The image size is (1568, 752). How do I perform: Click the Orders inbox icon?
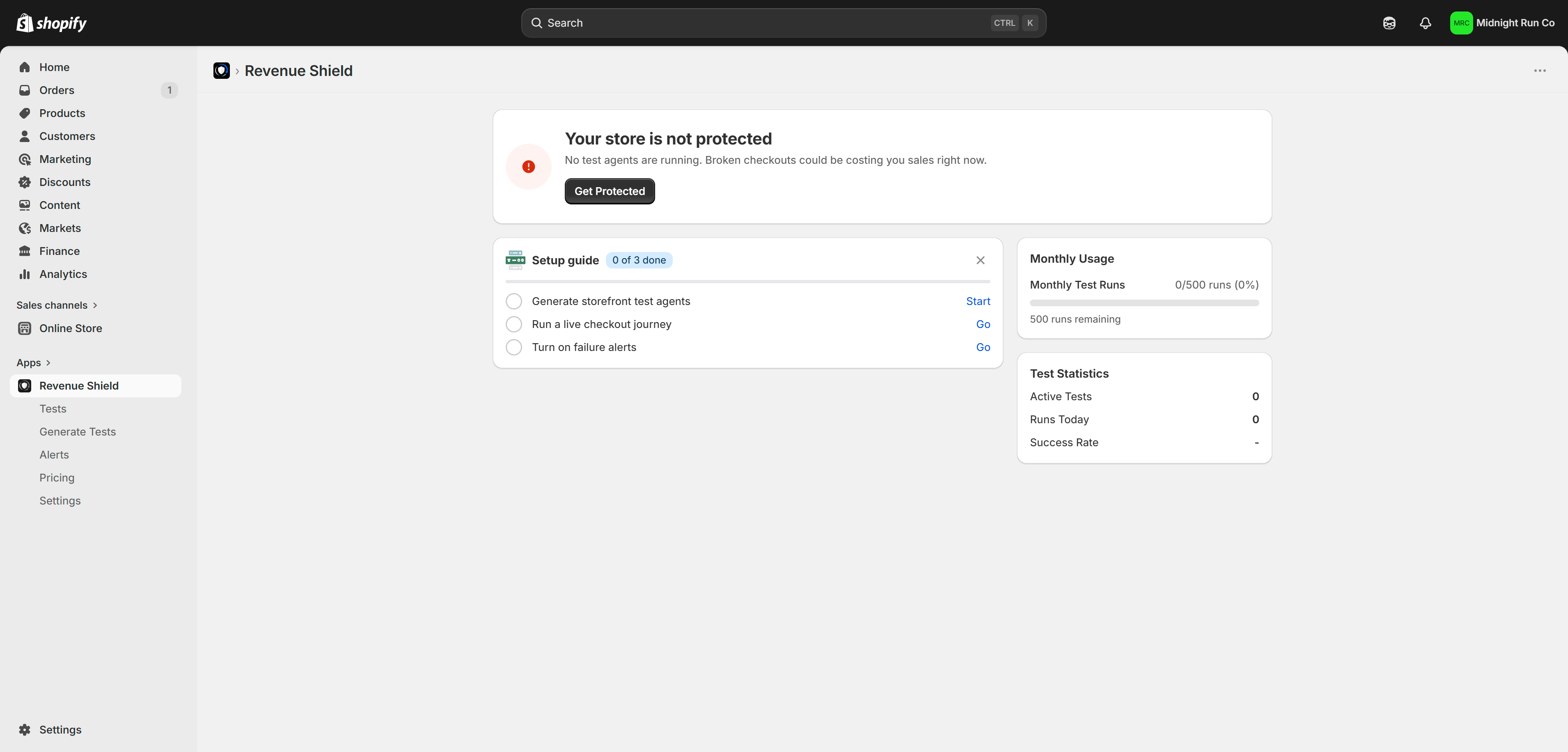pyautogui.click(x=24, y=90)
